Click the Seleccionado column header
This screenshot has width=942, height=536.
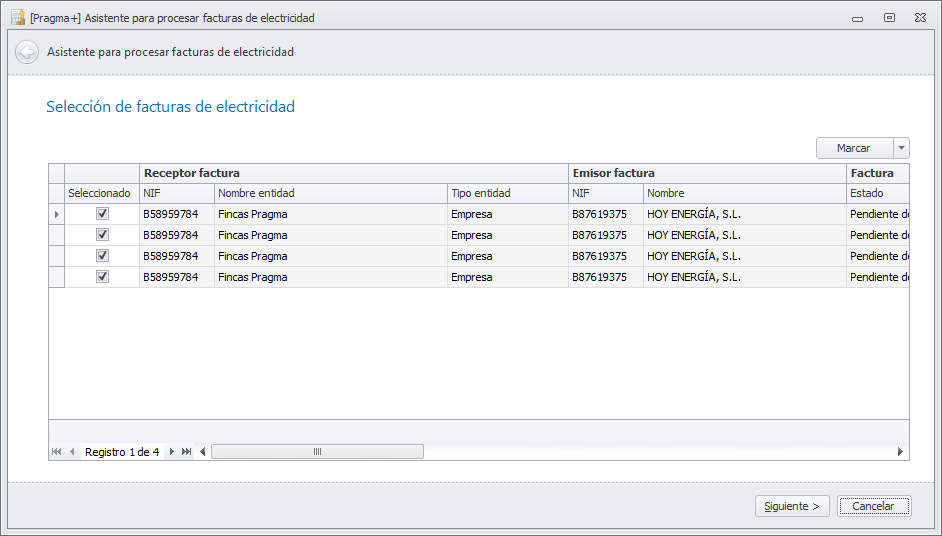(x=99, y=193)
